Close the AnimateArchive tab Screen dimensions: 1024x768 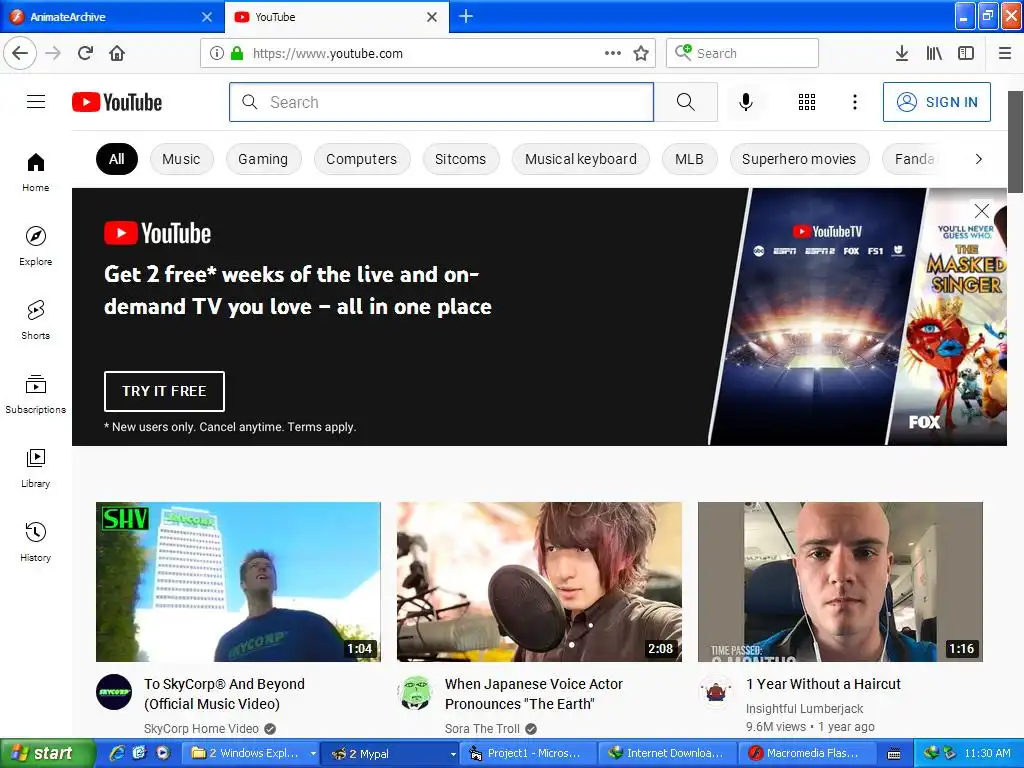[207, 17]
